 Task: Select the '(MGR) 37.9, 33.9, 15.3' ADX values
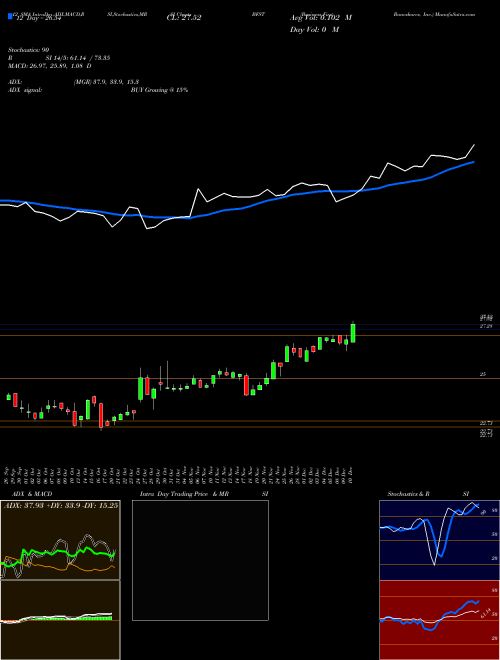[106, 82]
